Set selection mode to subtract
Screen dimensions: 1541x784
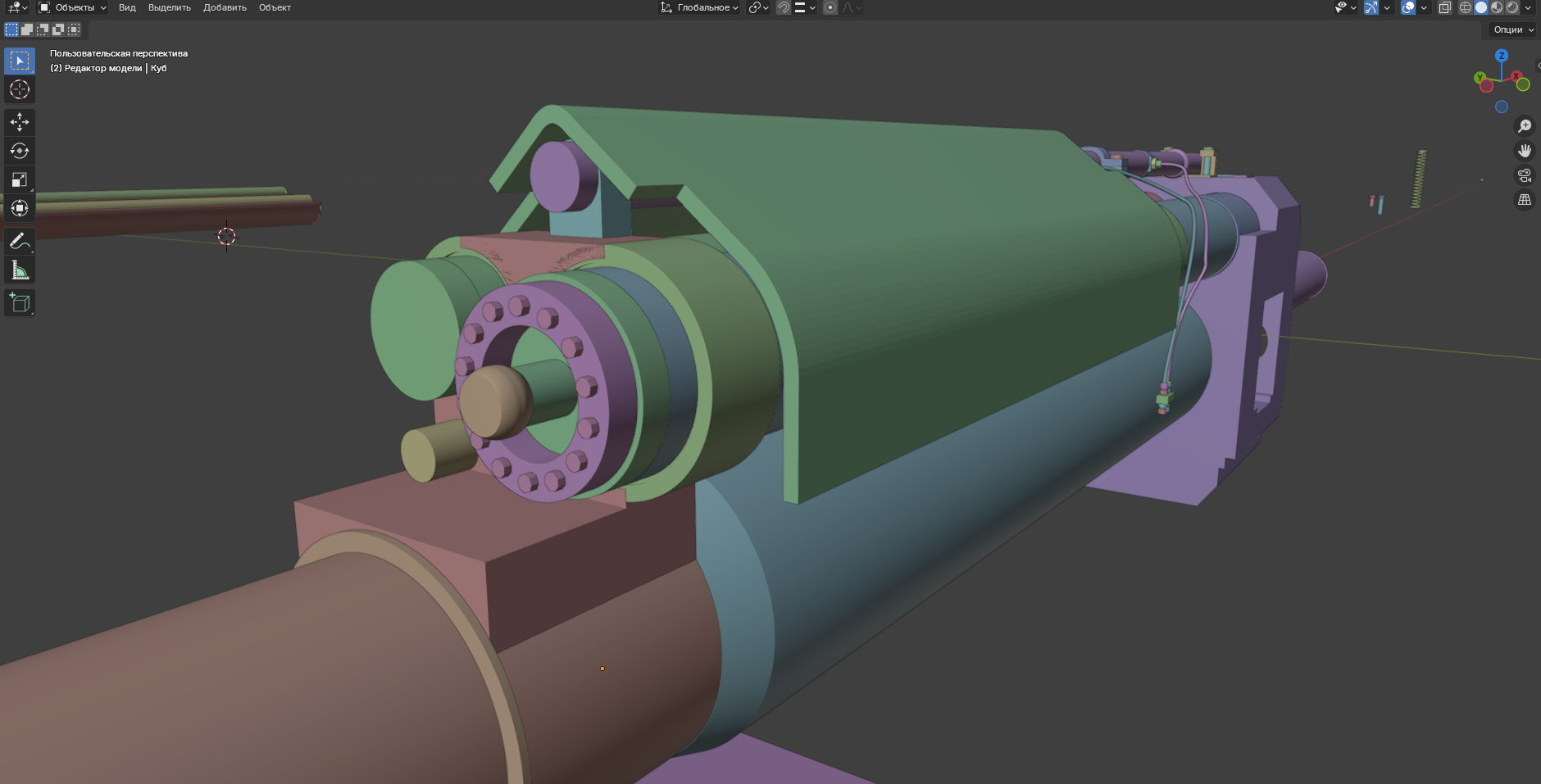coord(43,29)
